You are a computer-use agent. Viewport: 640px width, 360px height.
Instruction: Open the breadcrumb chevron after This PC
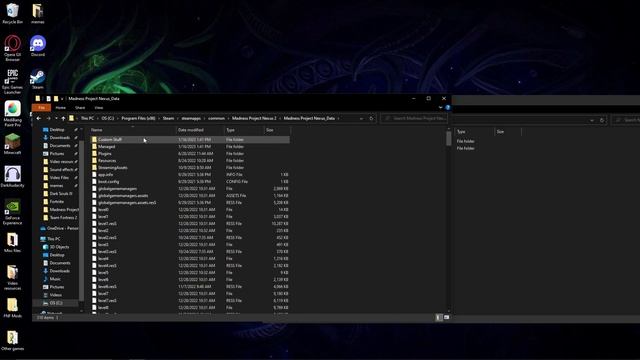point(98,118)
